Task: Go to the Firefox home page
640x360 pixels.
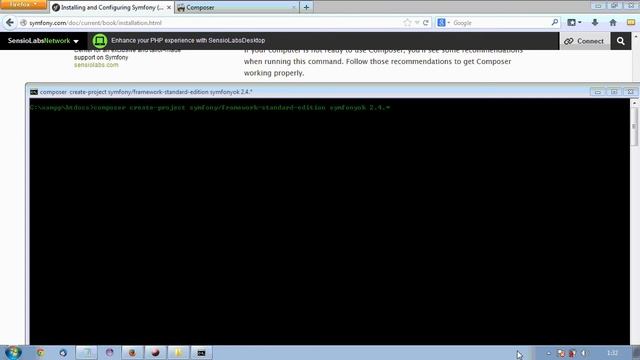Action: pos(613,23)
